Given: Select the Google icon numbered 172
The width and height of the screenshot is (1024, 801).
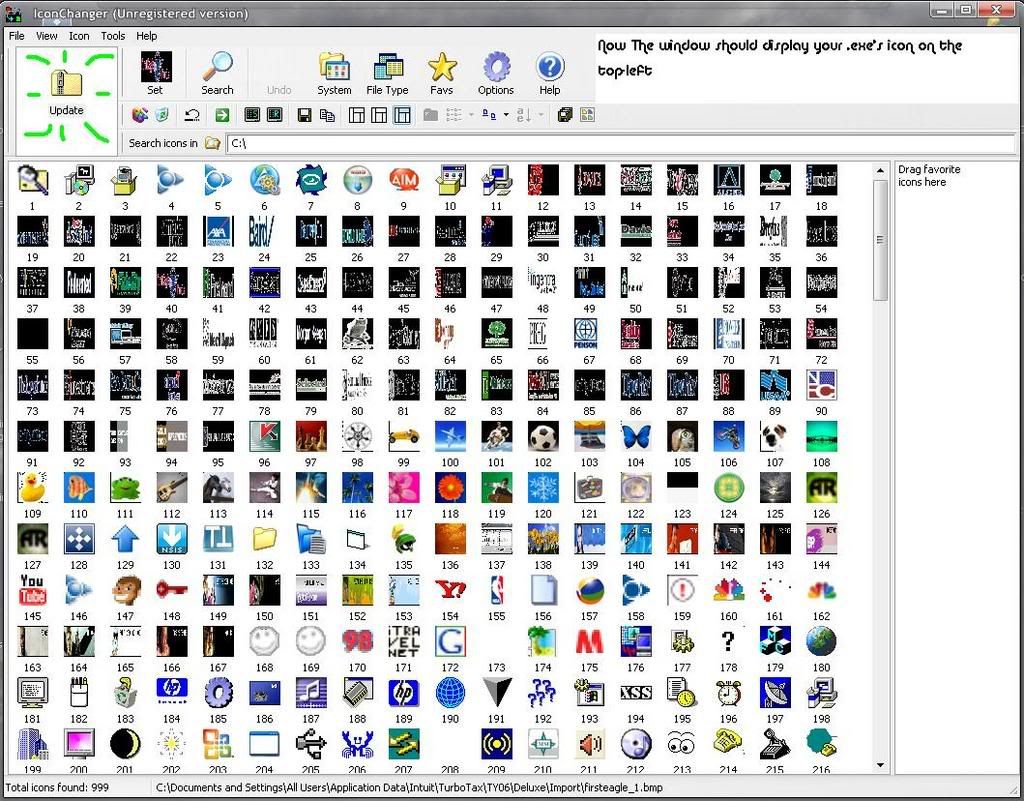Looking at the screenshot, I should [450, 642].
